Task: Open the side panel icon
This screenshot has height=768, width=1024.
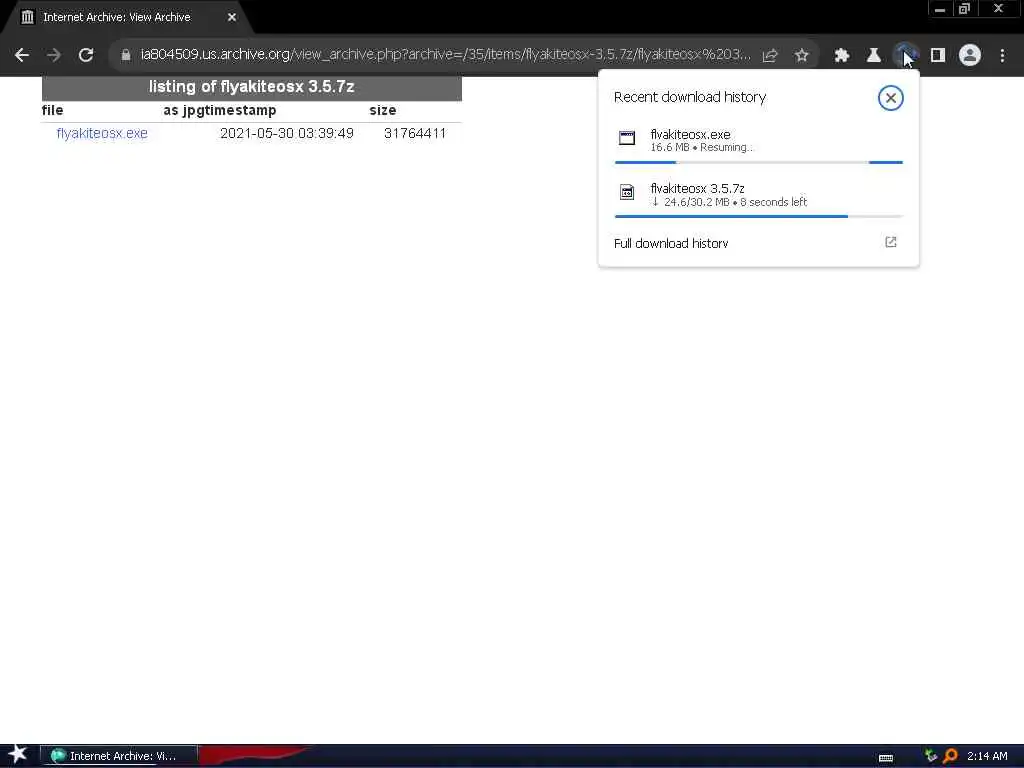Action: pyautogui.click(x=938, y=56)
